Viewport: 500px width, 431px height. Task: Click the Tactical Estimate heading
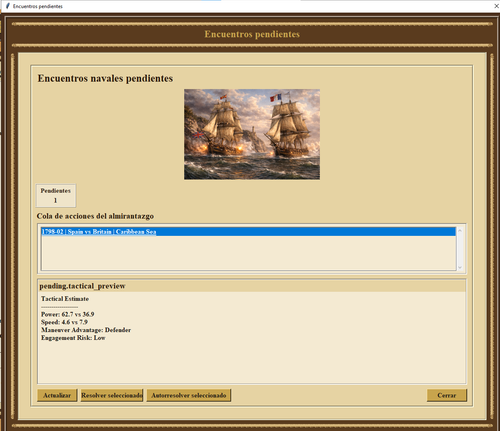click(65, 299)
